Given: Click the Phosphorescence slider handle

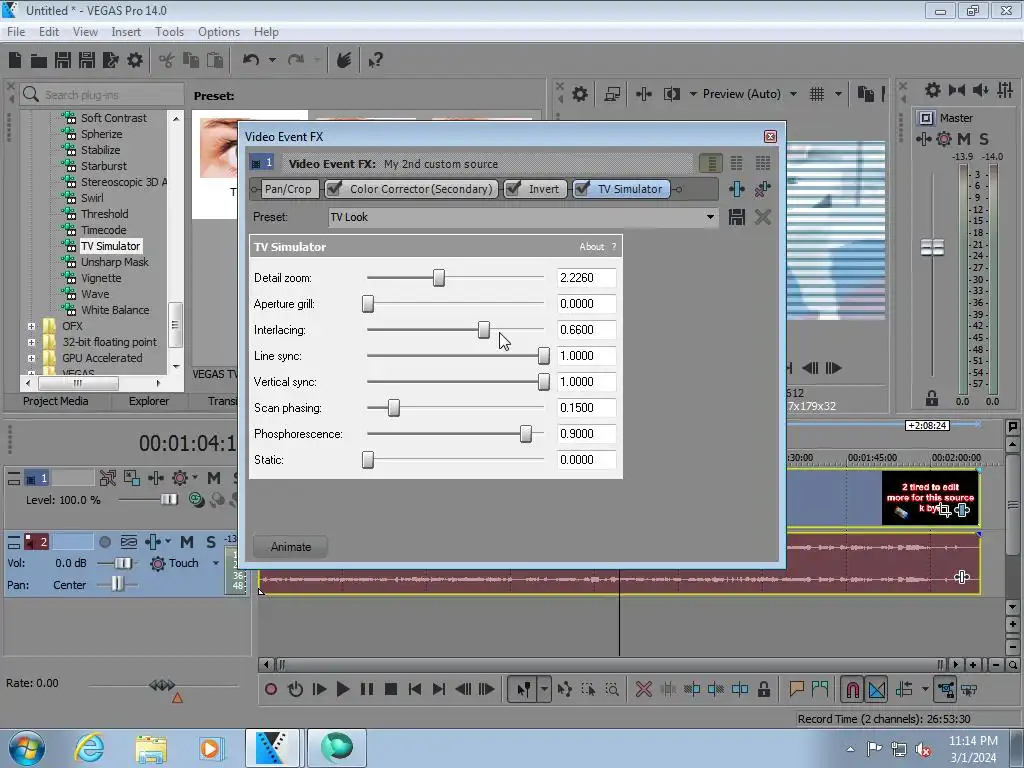Looking at the screenshot, I should 526,434.
